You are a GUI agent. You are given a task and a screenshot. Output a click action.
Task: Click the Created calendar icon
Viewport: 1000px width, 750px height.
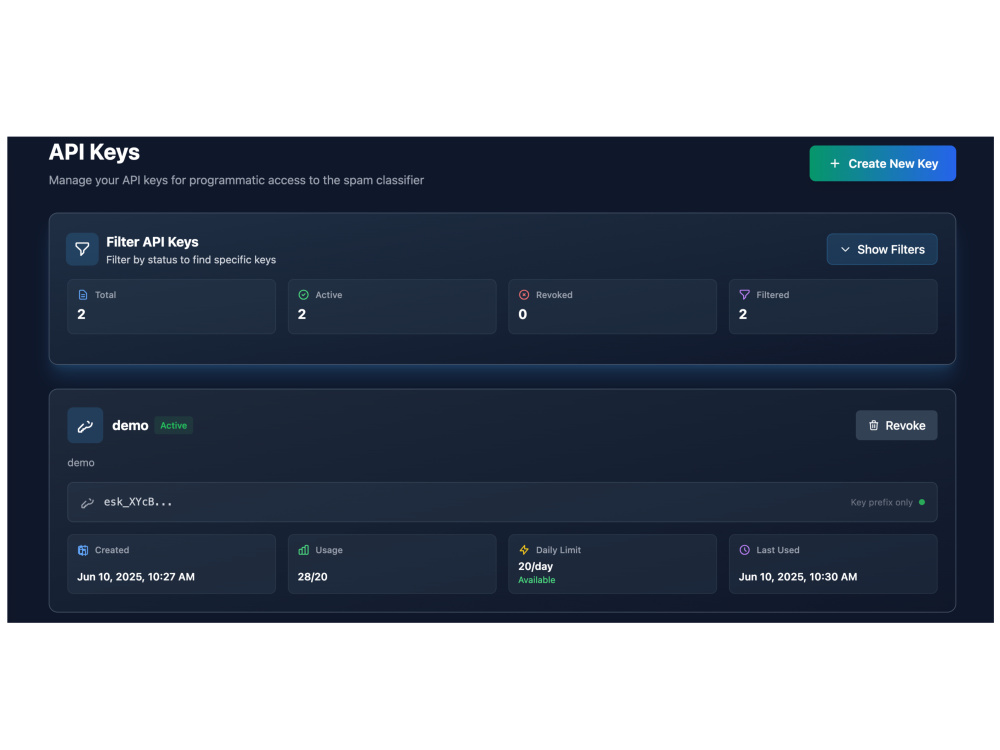point(83,550)
